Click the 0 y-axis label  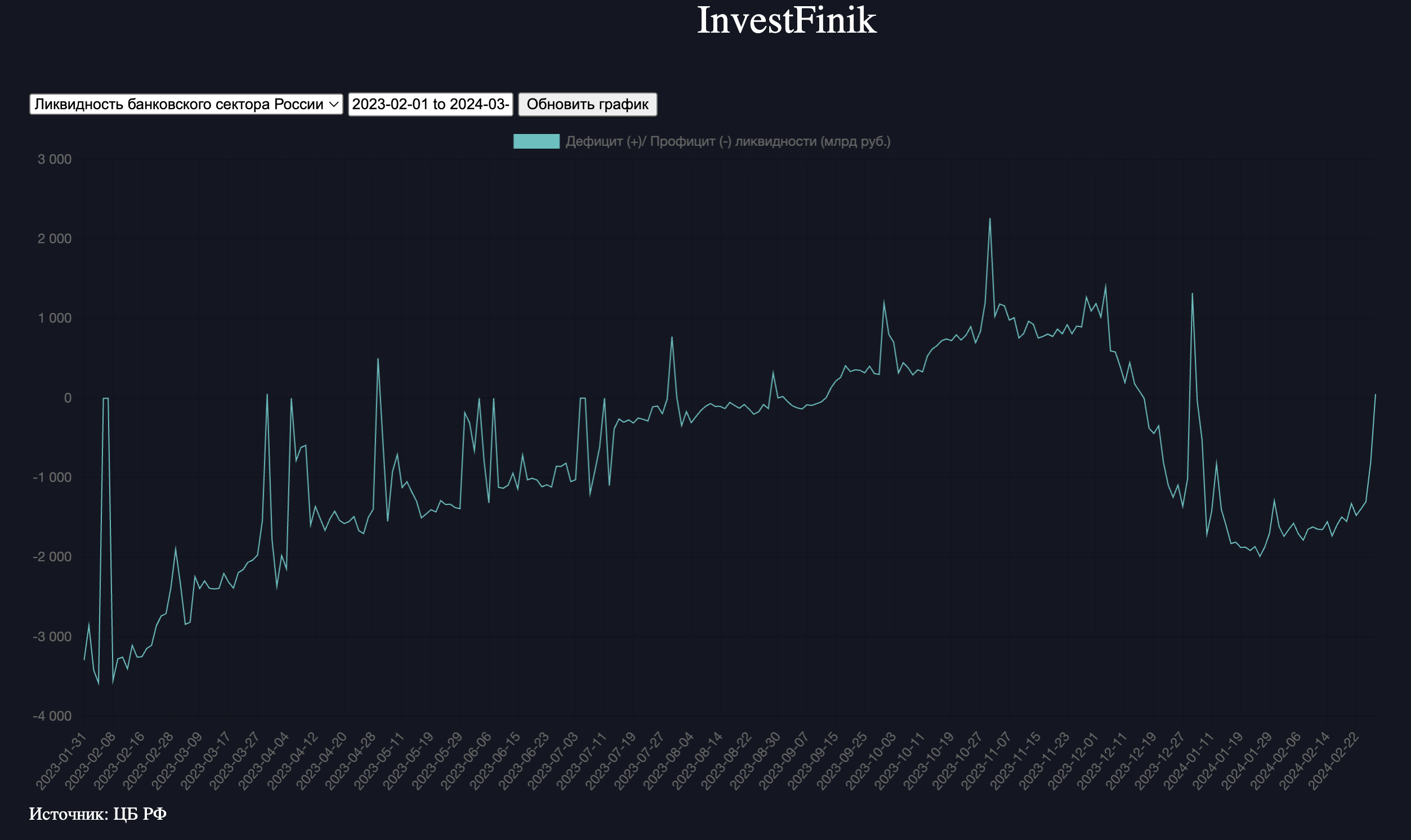(68, 398)
